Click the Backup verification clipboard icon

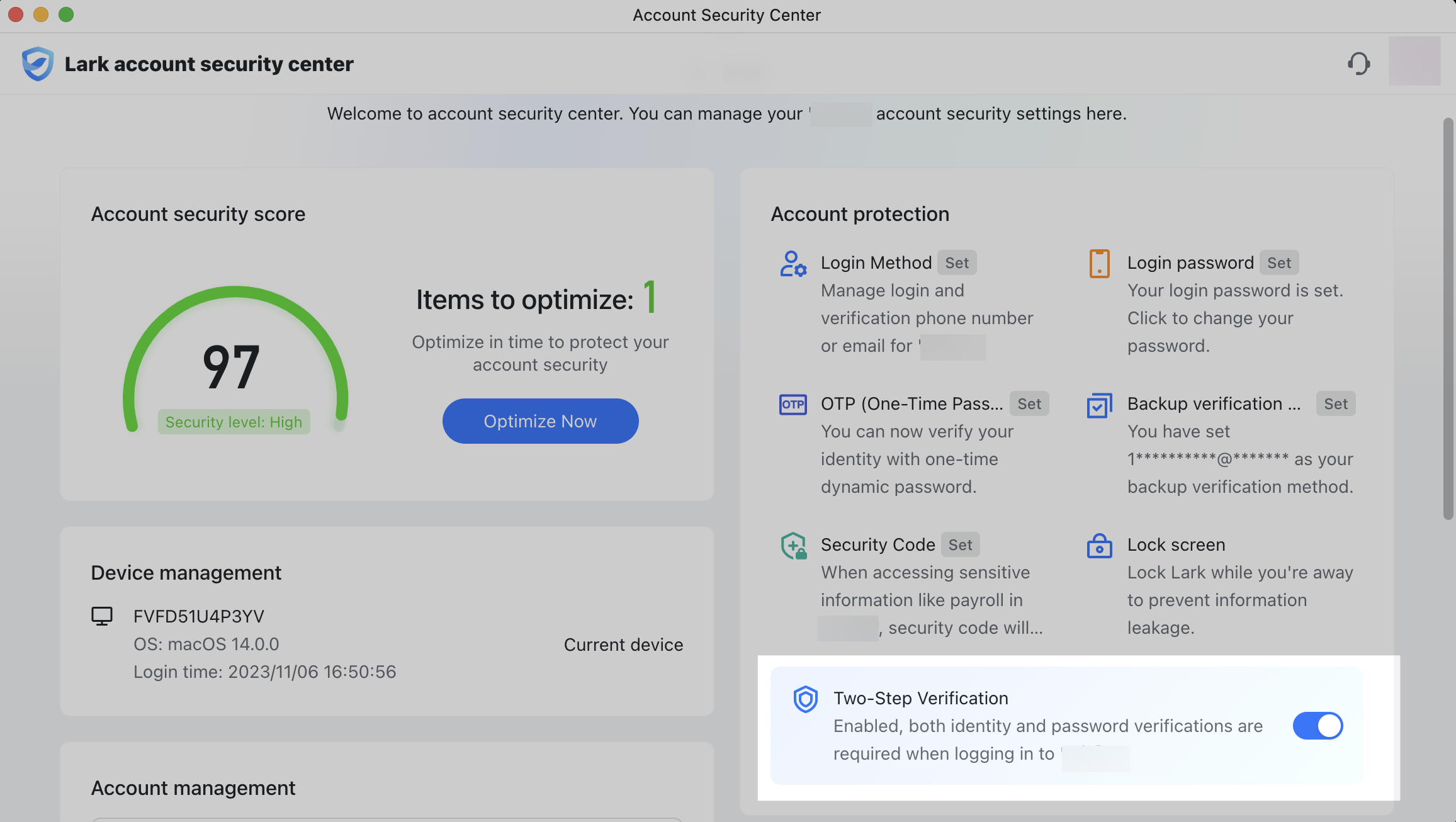pos(1099,406)
